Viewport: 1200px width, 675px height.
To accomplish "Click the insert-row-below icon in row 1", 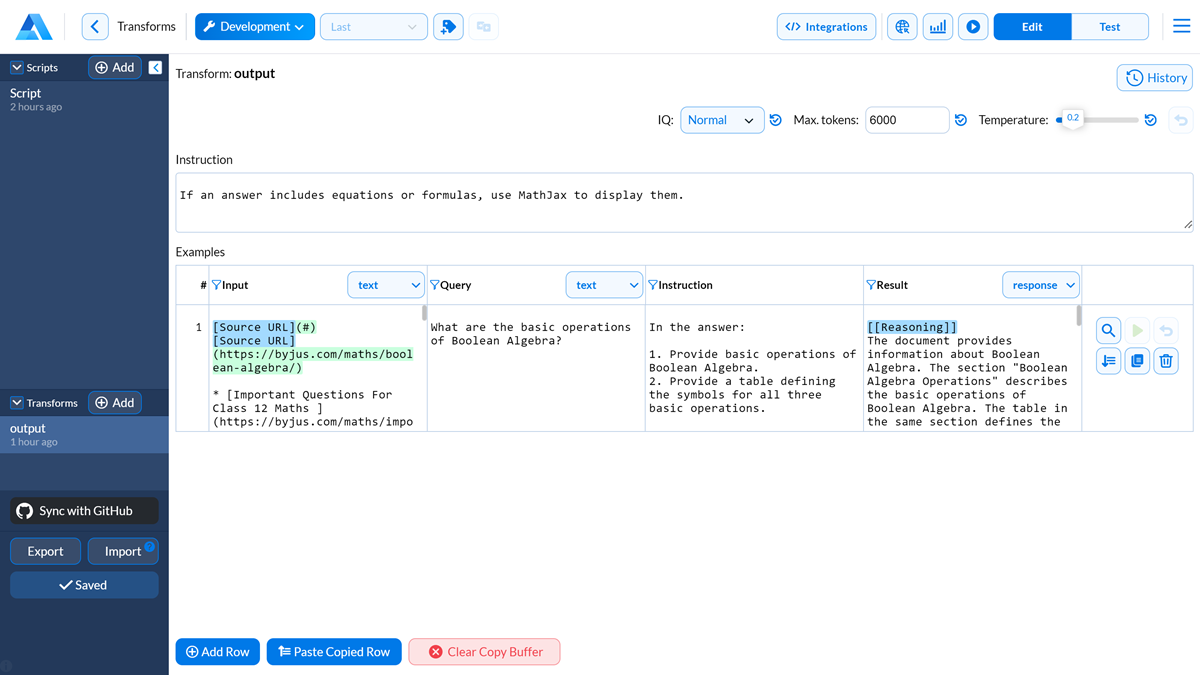I will (1108, 361).
